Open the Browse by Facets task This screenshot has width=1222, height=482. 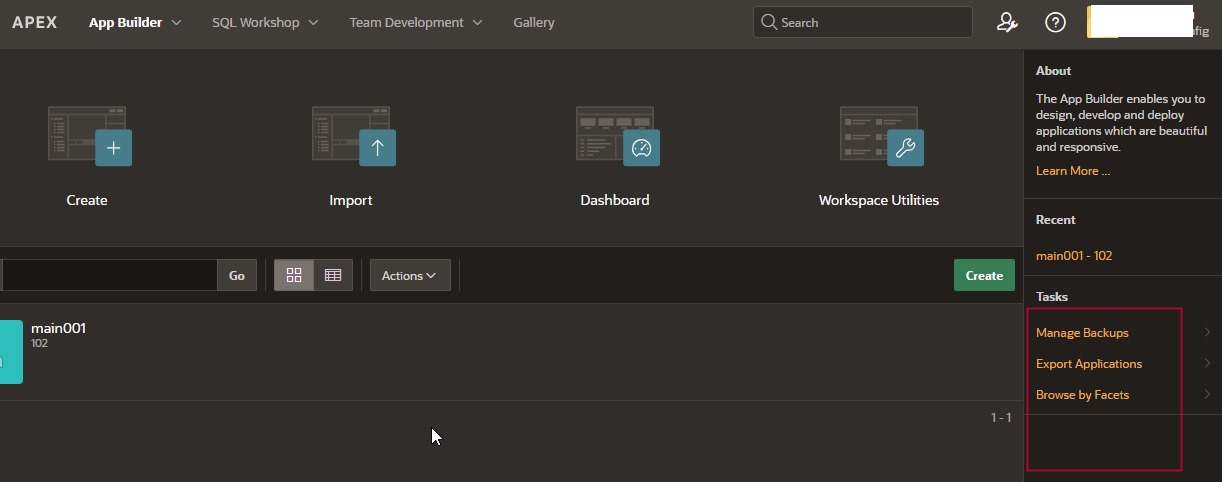[x=1082, y=395]
